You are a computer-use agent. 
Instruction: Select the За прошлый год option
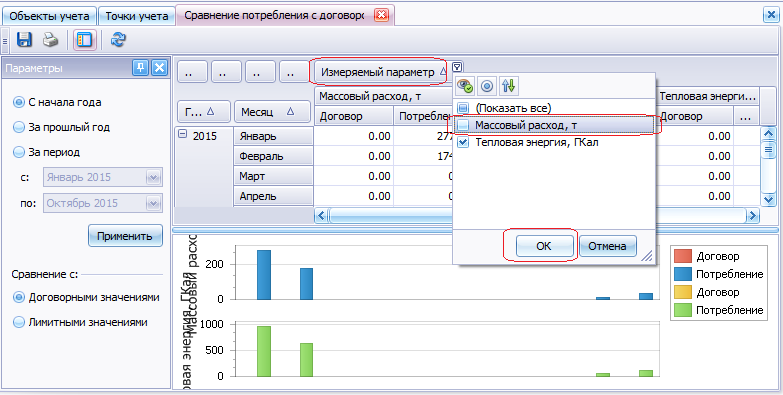point(18,127)
